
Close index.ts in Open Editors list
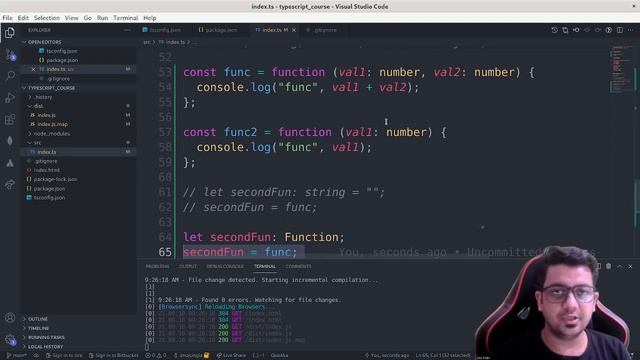[33, 69]
